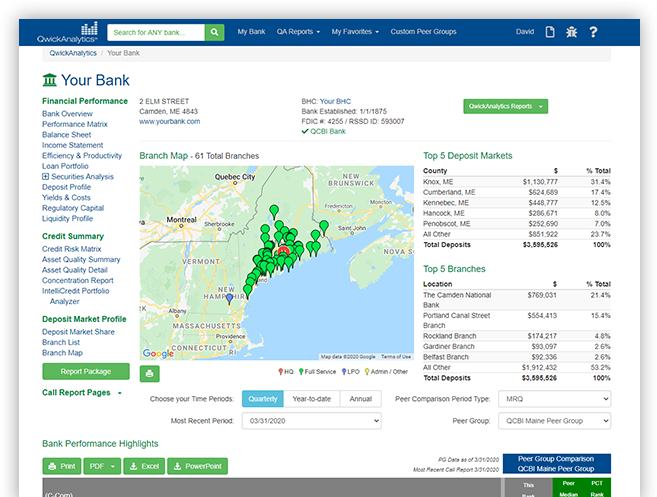Click the bug report icon
The width and height of the screenshot is (657, 497).
[x=572, y=32]
